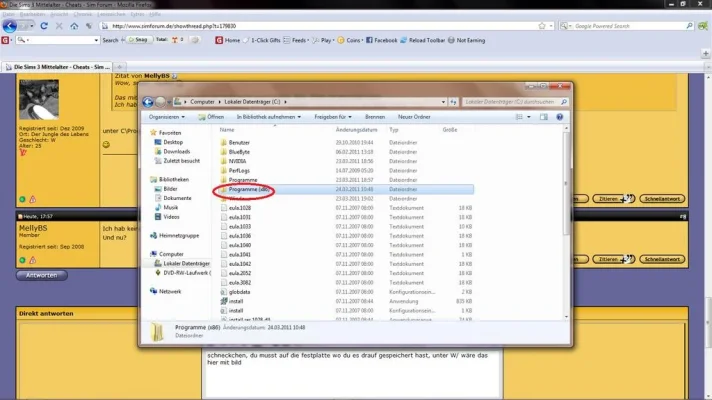Viewport: 712px width, 400px height.
Task: Click Home in the toolbar
Action: 227,40
